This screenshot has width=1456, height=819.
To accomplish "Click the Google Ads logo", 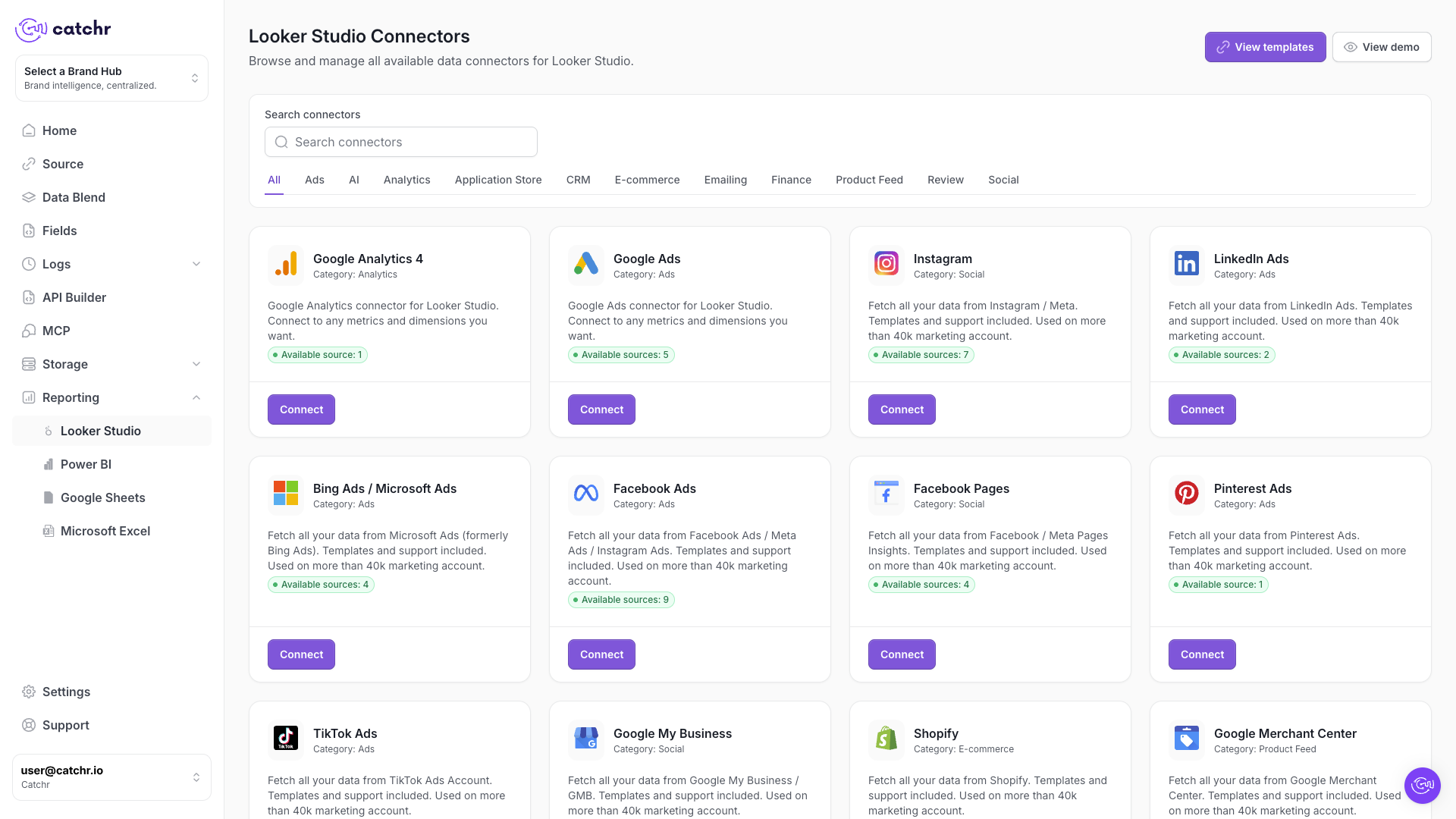I will (586, 264).
